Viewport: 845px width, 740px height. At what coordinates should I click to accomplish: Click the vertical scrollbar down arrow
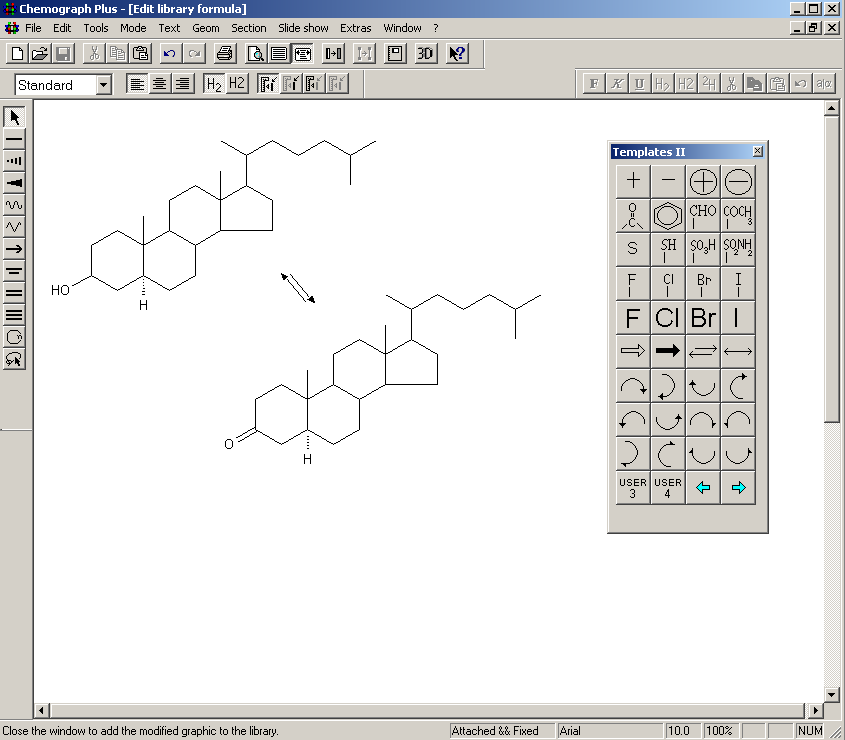[832, 695]
